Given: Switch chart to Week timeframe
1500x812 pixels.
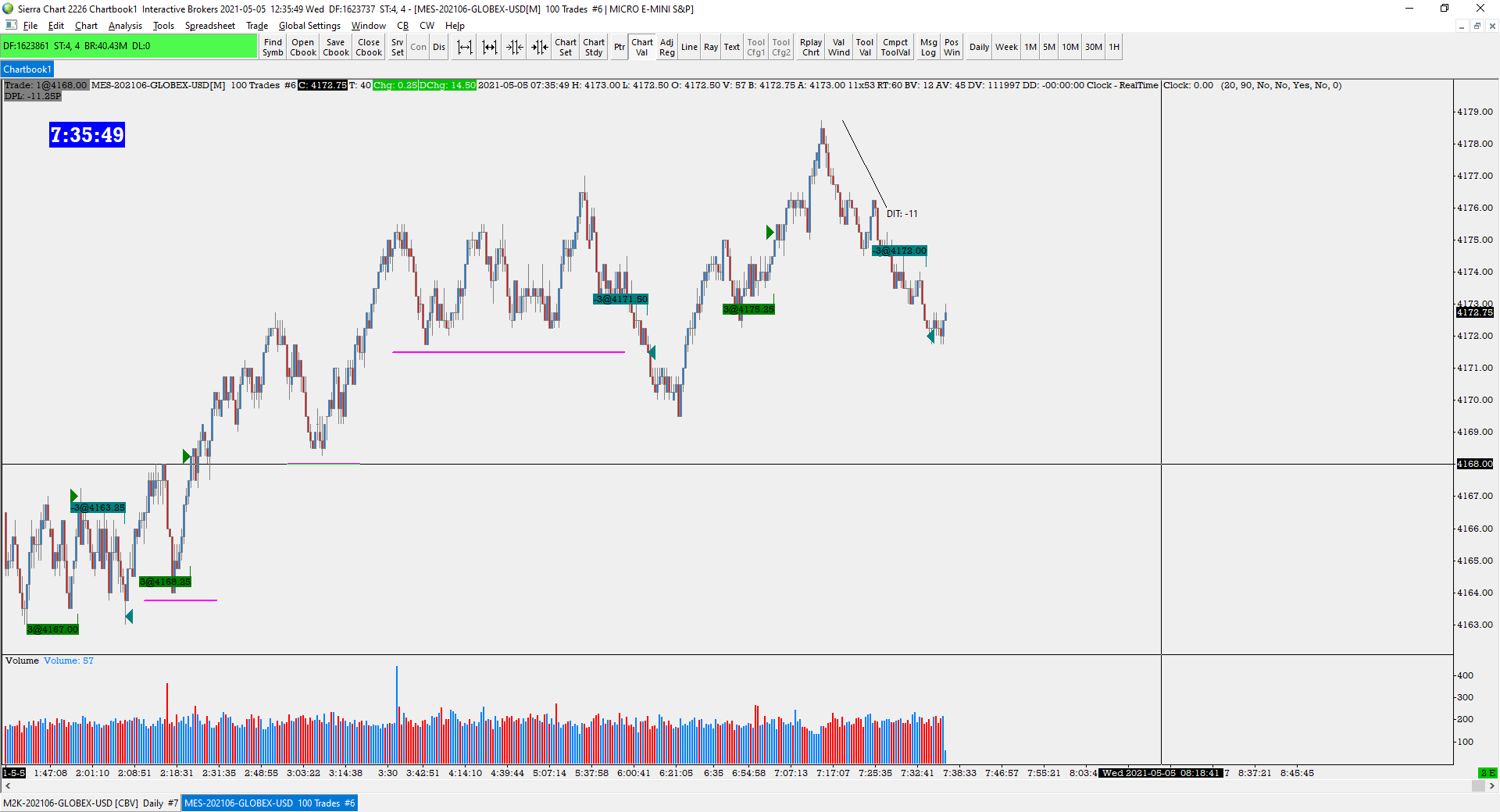Looking at the screenshot, I should pyautogui.click(x=1007, y=47).
